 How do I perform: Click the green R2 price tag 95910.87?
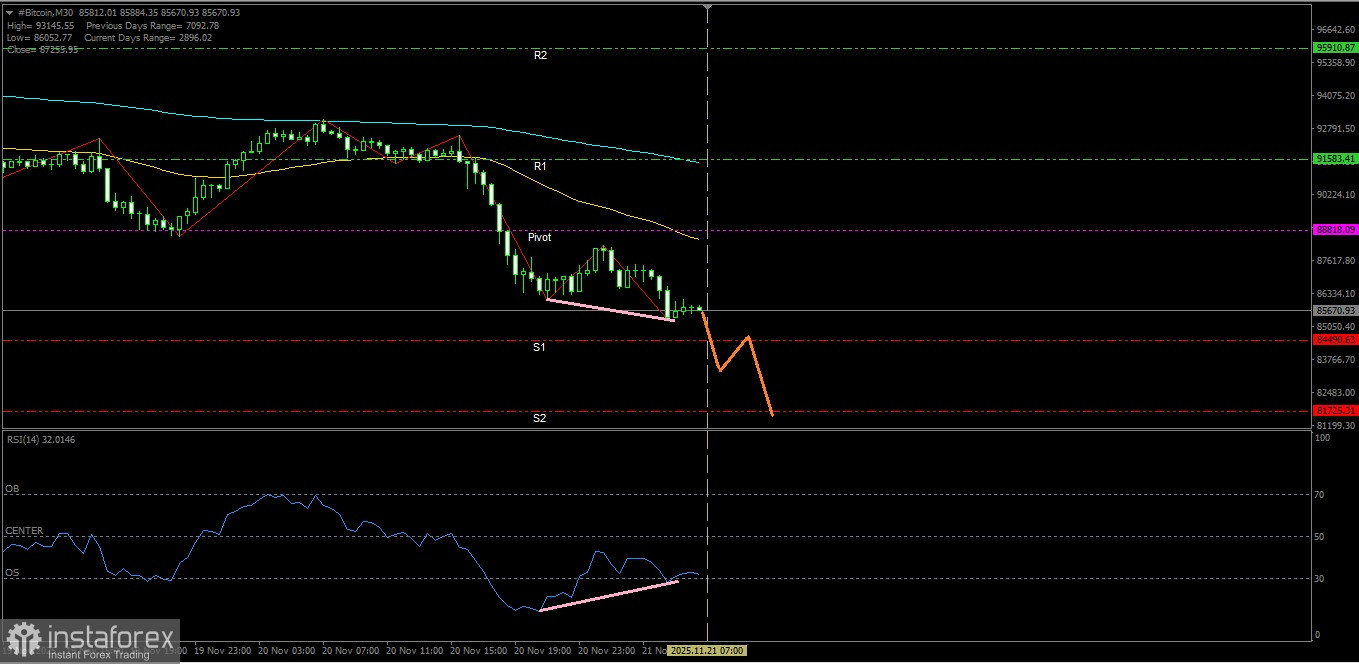1337,47
